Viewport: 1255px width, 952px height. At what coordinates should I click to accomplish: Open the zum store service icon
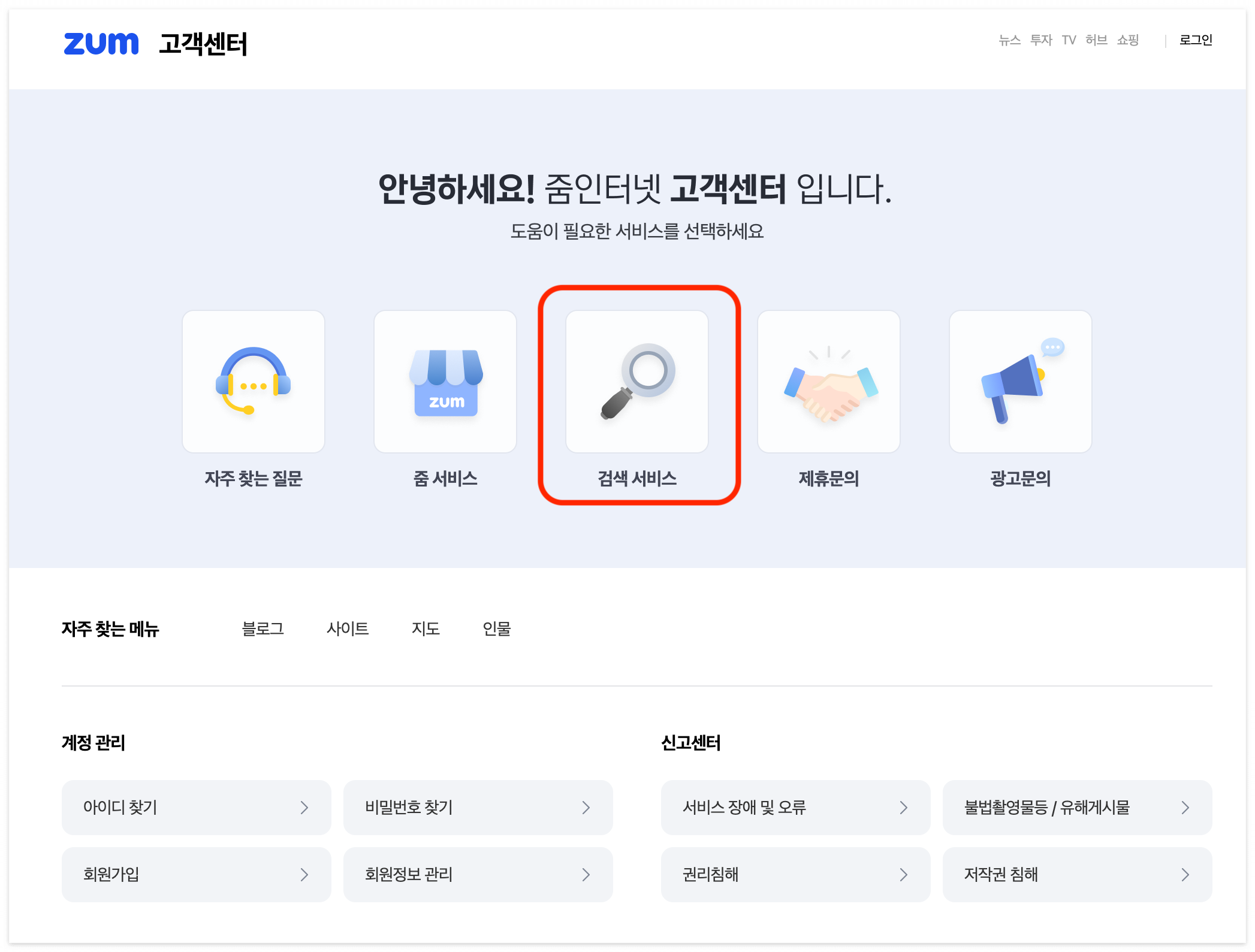(445, 382)
